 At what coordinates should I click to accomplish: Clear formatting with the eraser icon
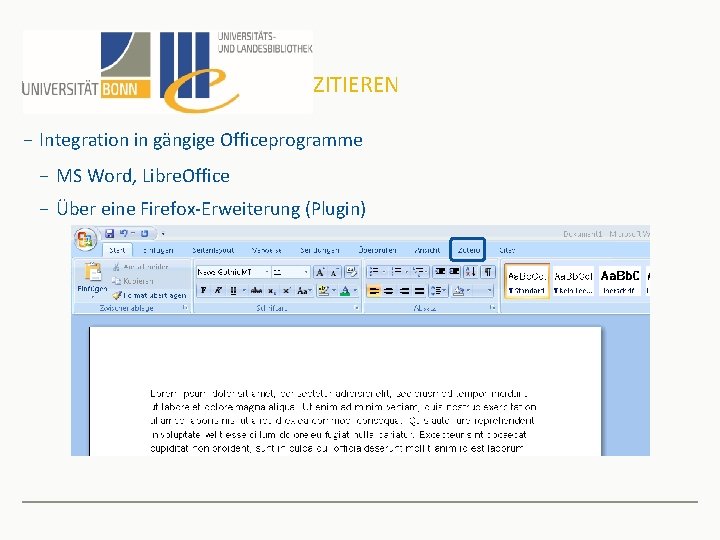coord(351,272)
